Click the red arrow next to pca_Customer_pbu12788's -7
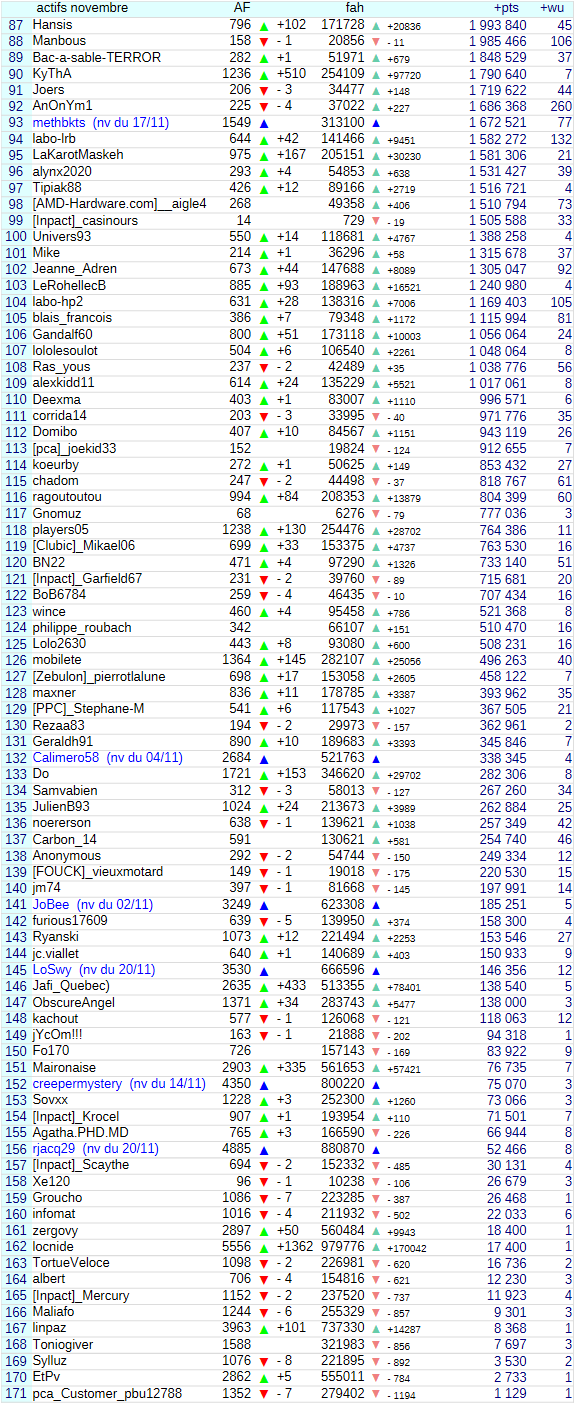Image resolution: width=575 pixels, height=1420 pixels. coord(264,1394)
